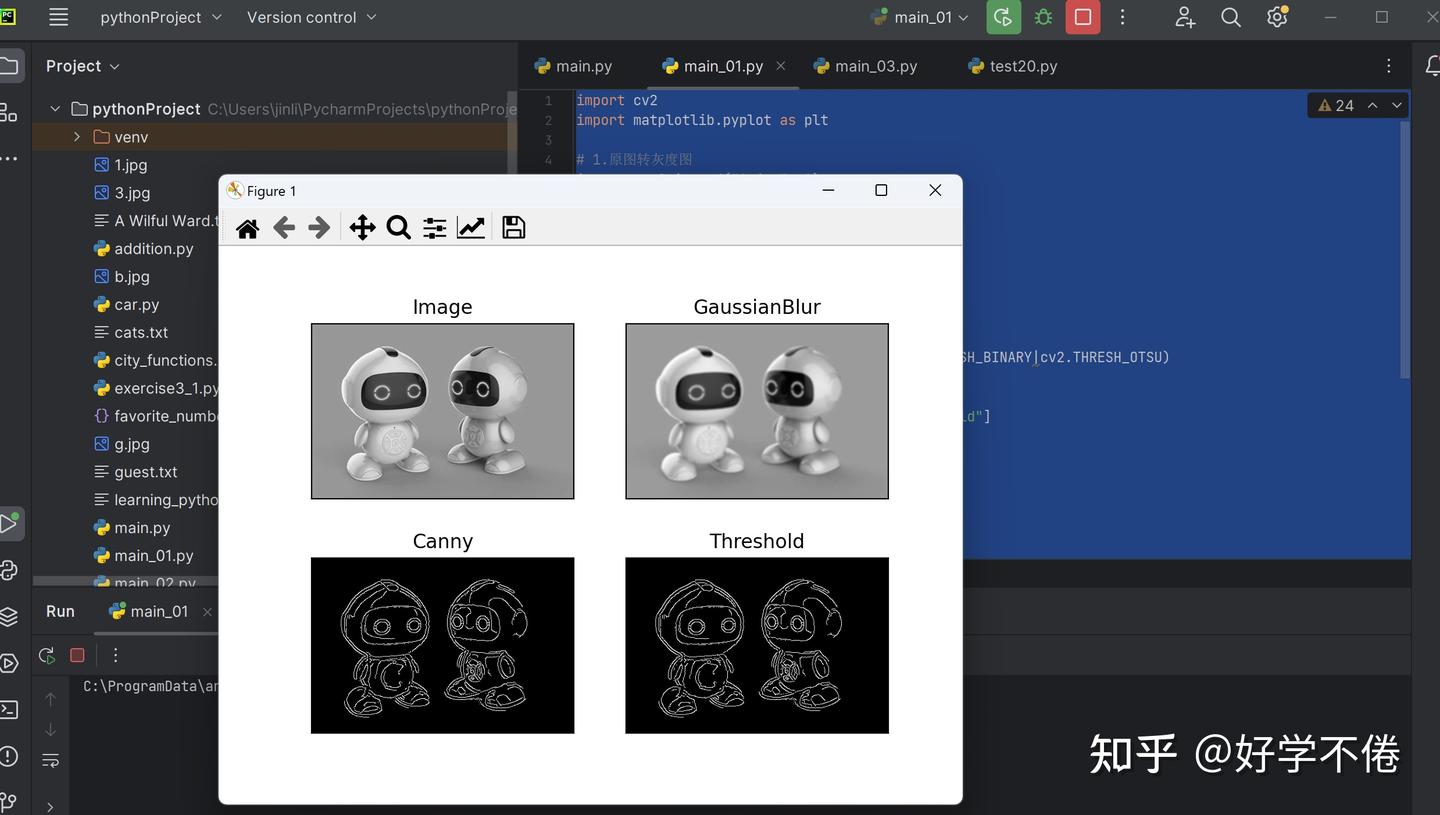The width and height of the screenshot is (1440, 815).
Task: Open the hamburger main menu
Action: [x=59, y=17]
